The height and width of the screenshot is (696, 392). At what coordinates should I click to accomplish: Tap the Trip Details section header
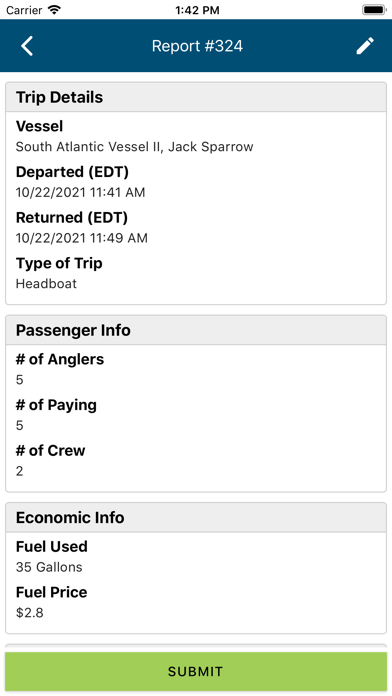tap(196, 97)
